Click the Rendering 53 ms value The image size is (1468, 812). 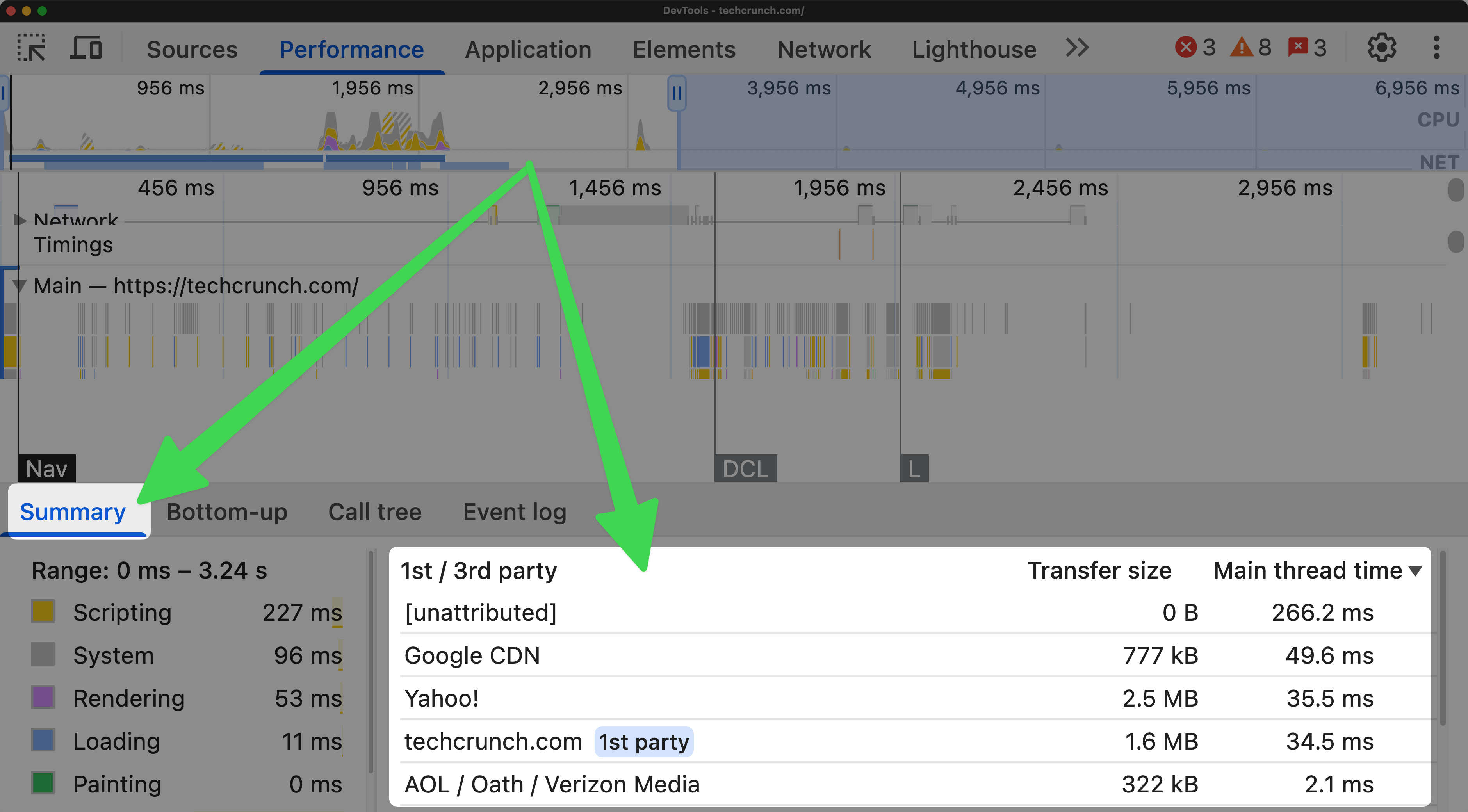308,698
